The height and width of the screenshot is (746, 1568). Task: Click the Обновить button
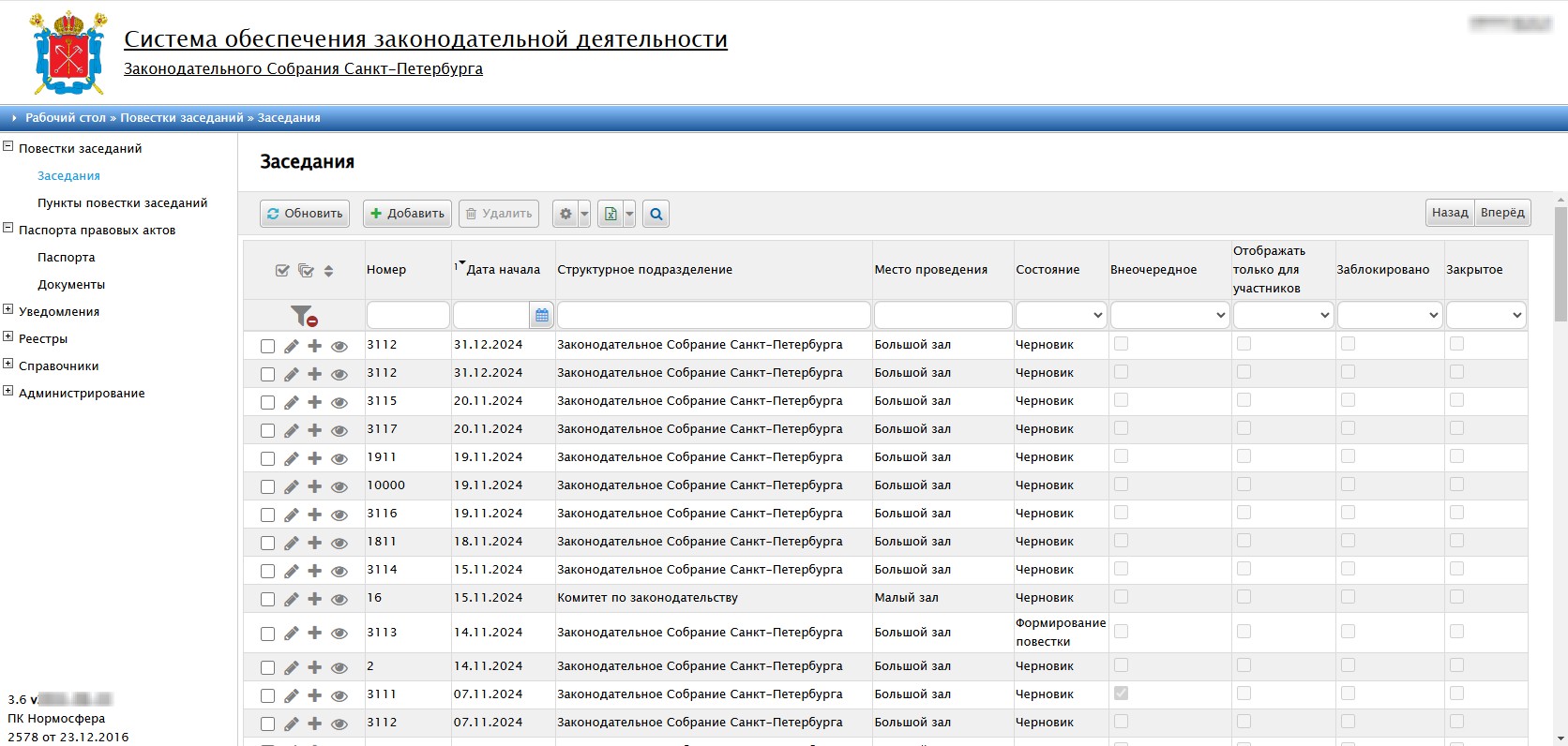tap(305, 214)
